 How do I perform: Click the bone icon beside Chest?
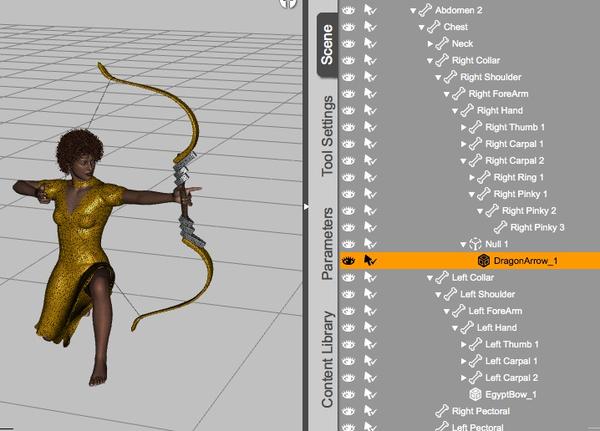click(434, 27)
